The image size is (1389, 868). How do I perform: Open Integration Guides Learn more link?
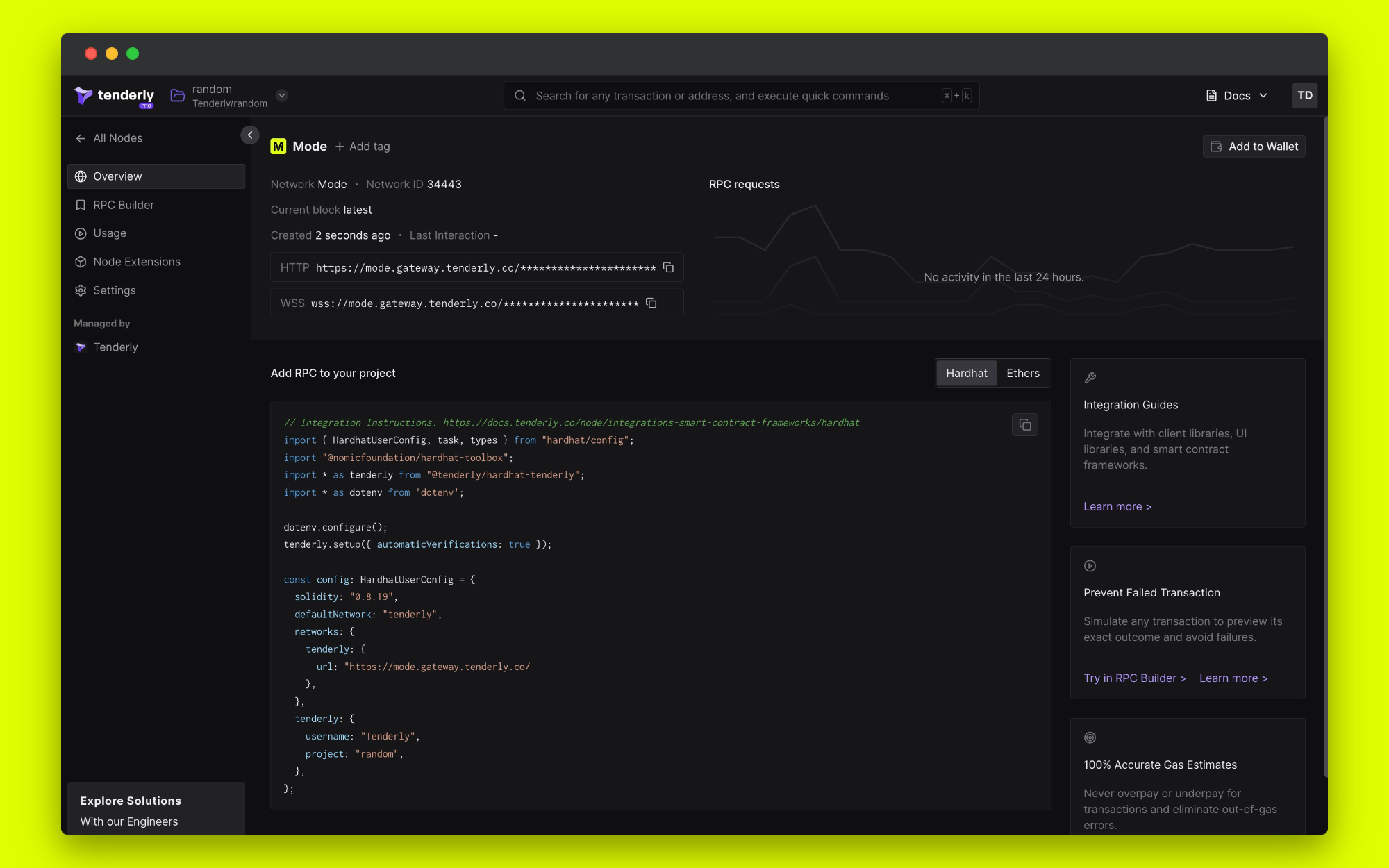click(x=1117, y=507)
